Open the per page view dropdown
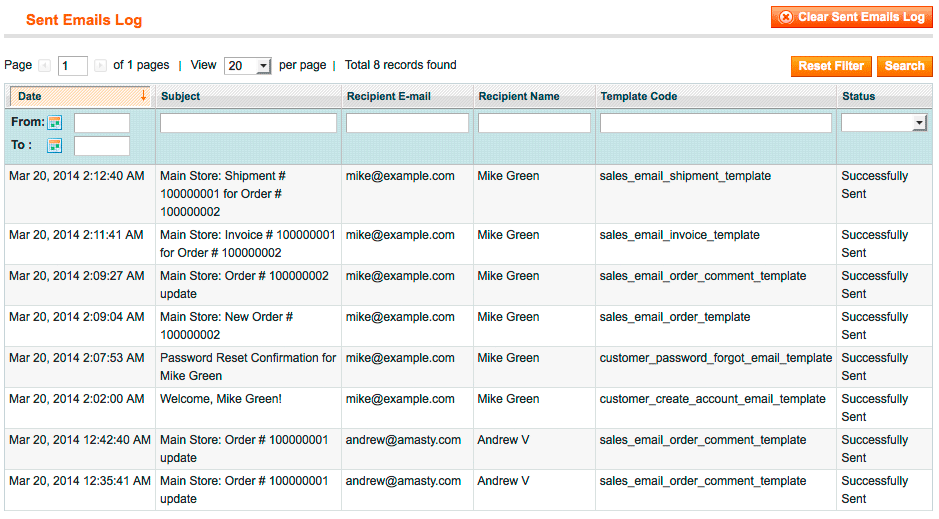 [x=248, y=66]
